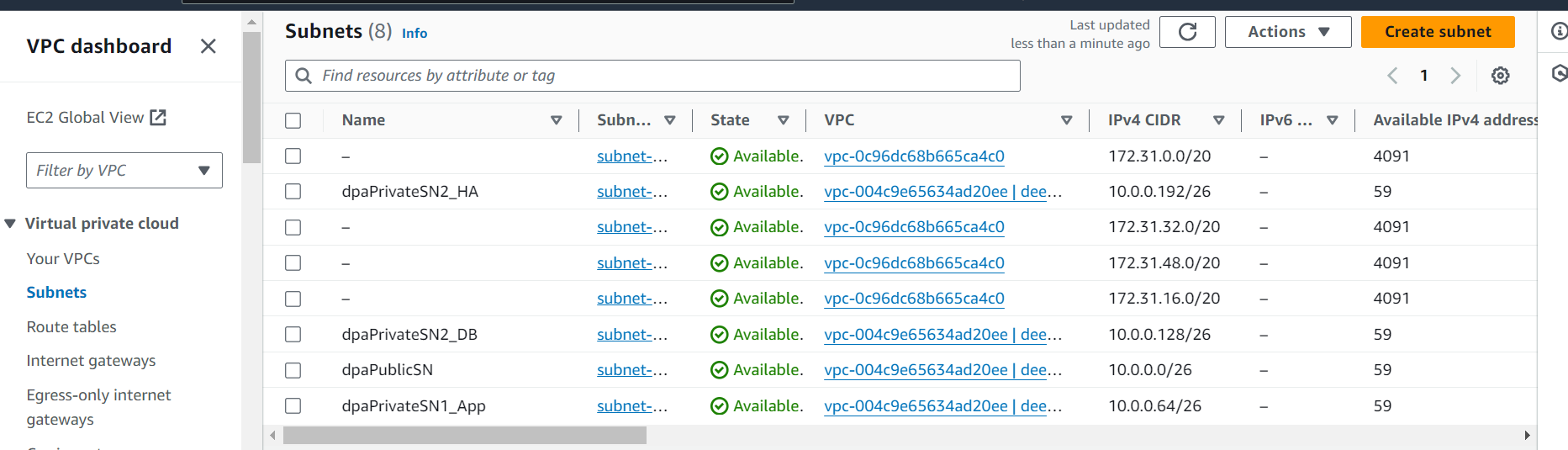Open the Actions dropdown menu
The height and width of the screenshot is (450, 1568).
tap(1287, 32)
